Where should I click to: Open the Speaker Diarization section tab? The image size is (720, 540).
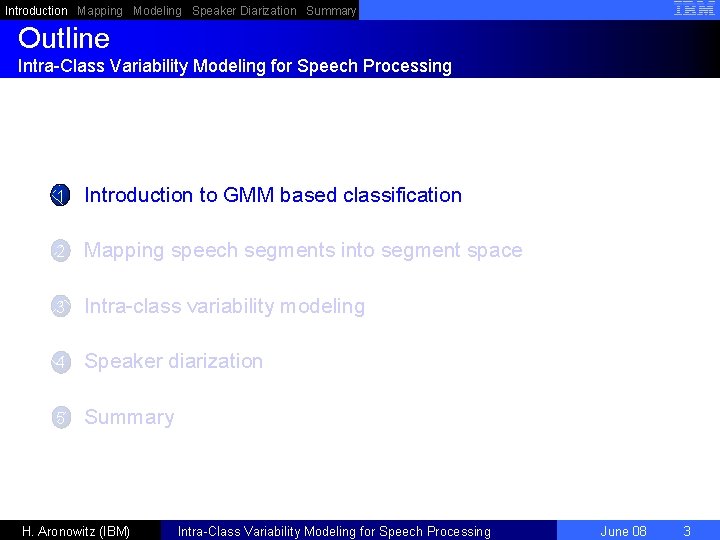point(244,11)
